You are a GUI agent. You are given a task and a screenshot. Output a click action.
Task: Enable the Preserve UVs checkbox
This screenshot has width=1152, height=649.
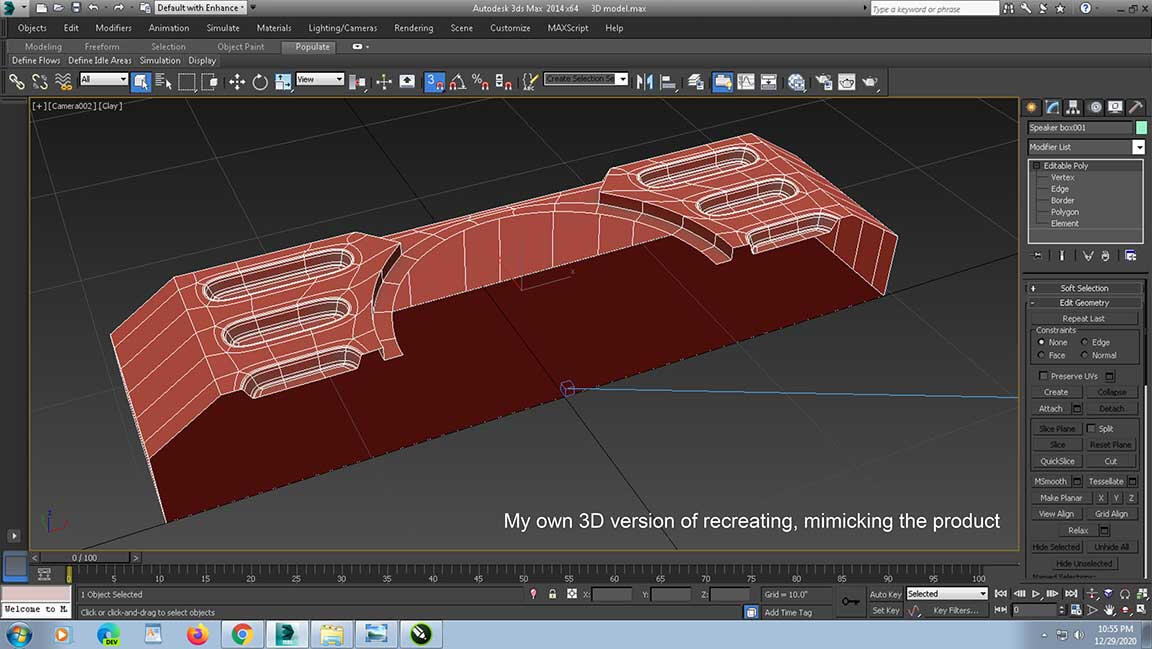click(1044, 376)
